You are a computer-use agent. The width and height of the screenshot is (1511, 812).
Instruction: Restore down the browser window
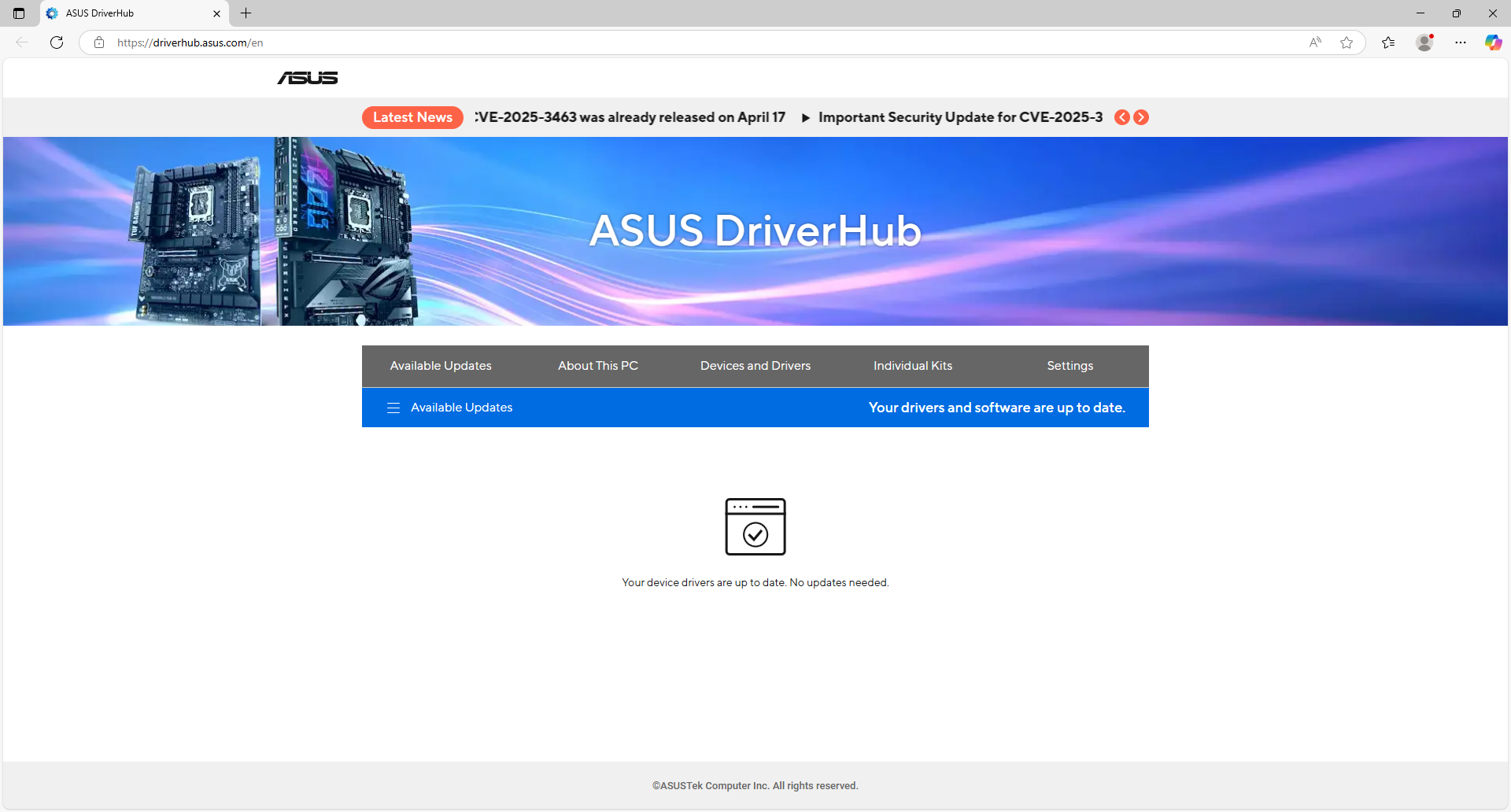[1457, 13]
